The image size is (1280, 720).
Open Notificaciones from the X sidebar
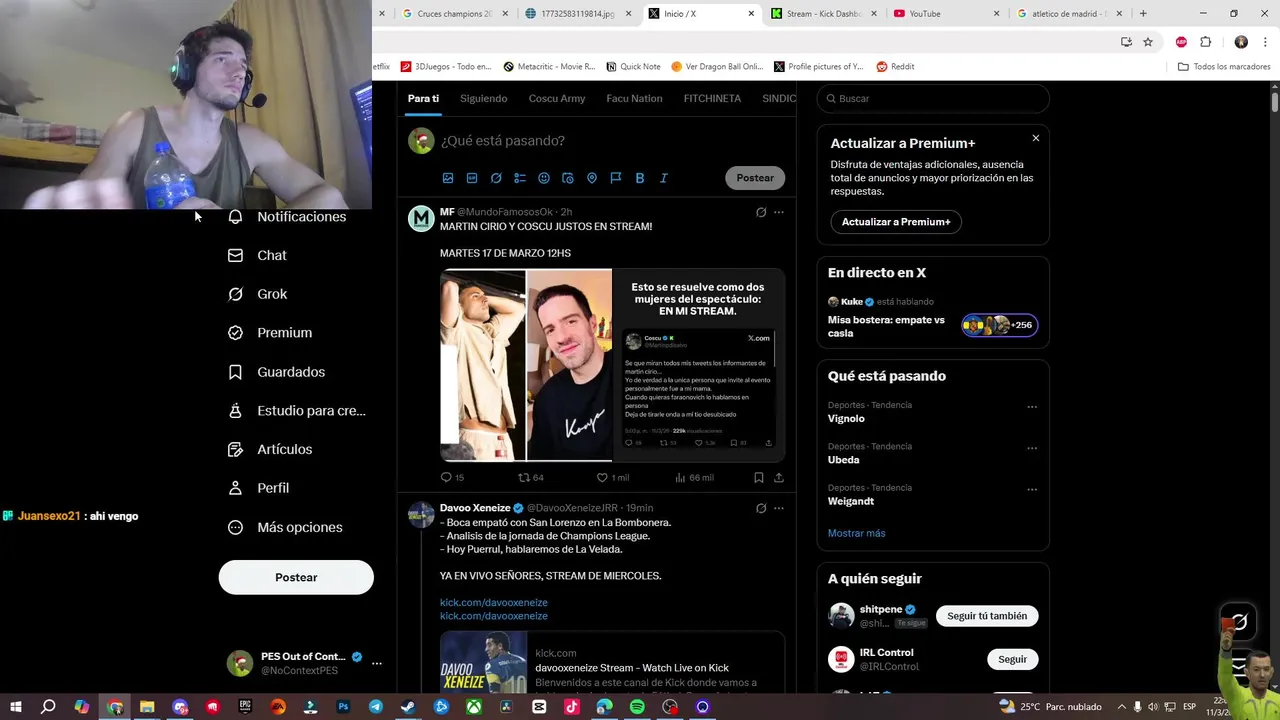click(287, 217)
